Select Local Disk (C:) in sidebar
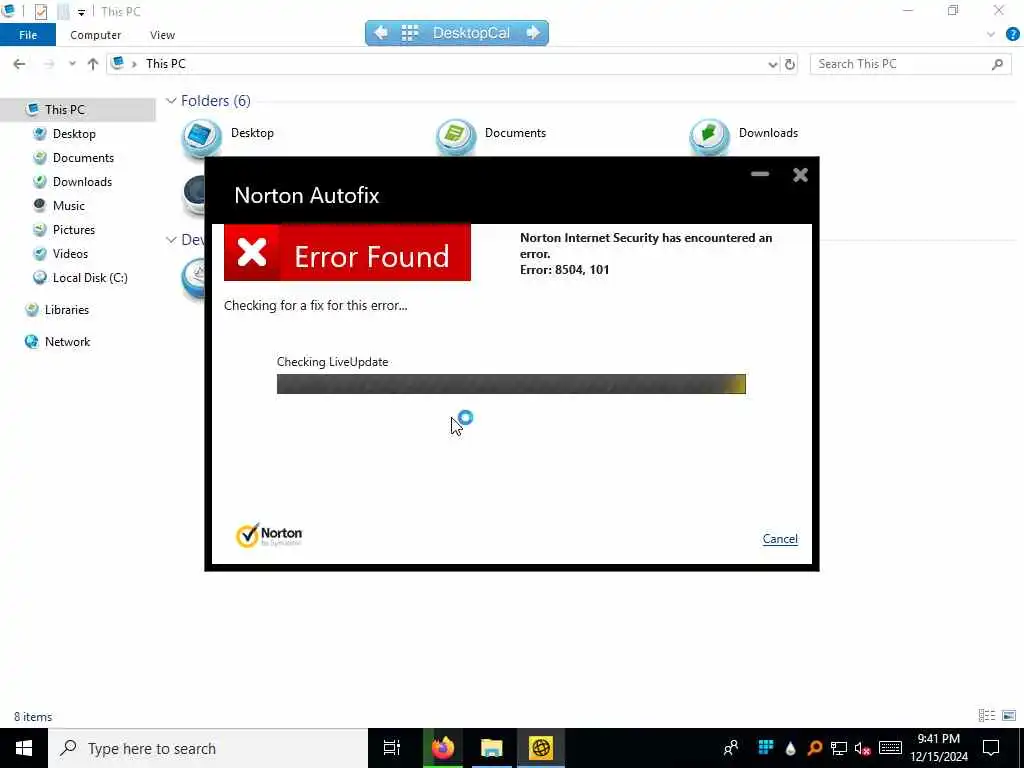The image size is (1024, 768). (x=90, y=278)
